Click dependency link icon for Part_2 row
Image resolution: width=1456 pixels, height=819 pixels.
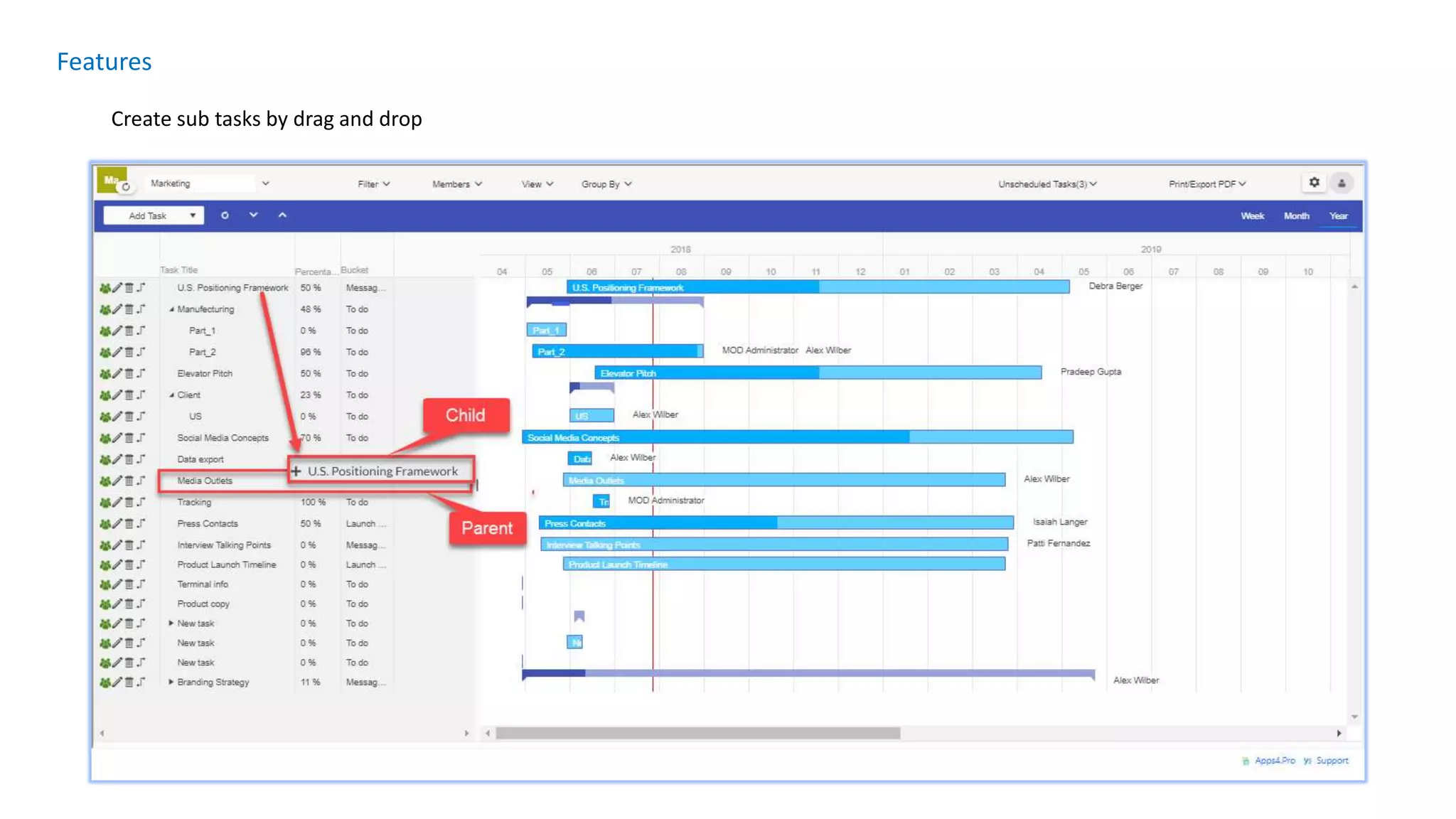141,352
